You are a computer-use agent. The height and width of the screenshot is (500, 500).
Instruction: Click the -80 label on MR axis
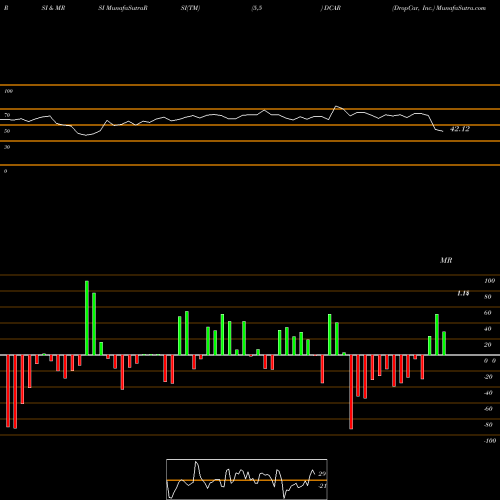488,425
